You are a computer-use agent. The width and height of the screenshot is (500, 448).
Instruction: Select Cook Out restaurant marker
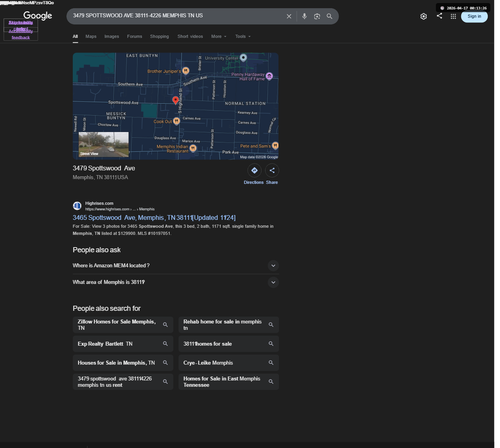point(177,121)
